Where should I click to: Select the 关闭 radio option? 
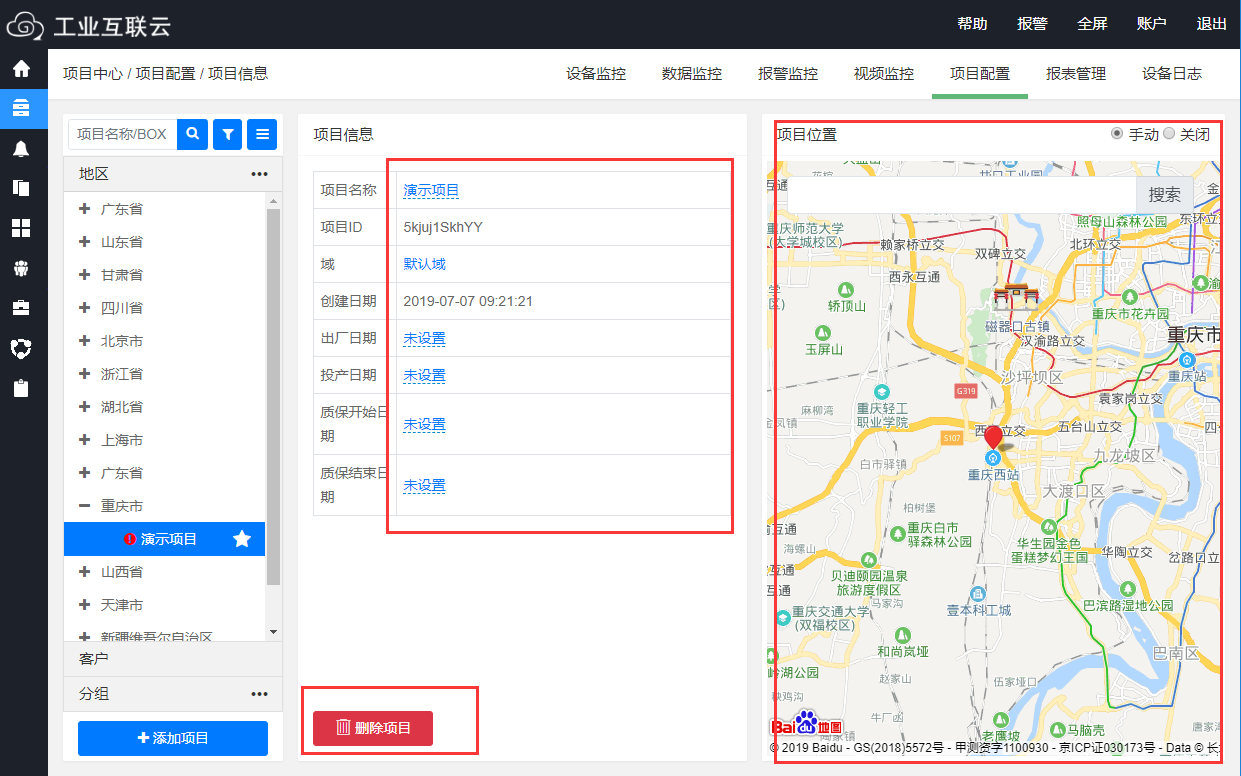coord(1169,134)
